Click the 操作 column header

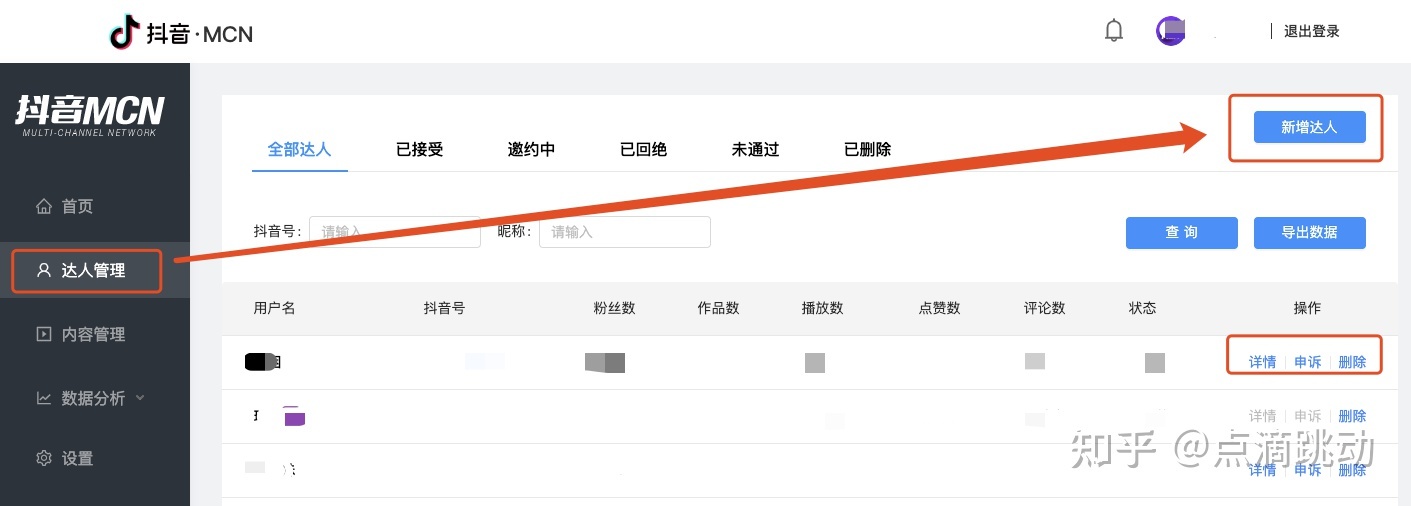[1307, 308]
